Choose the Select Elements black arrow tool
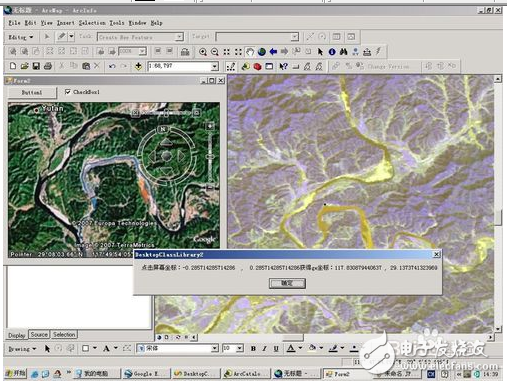 click(320, 52)
